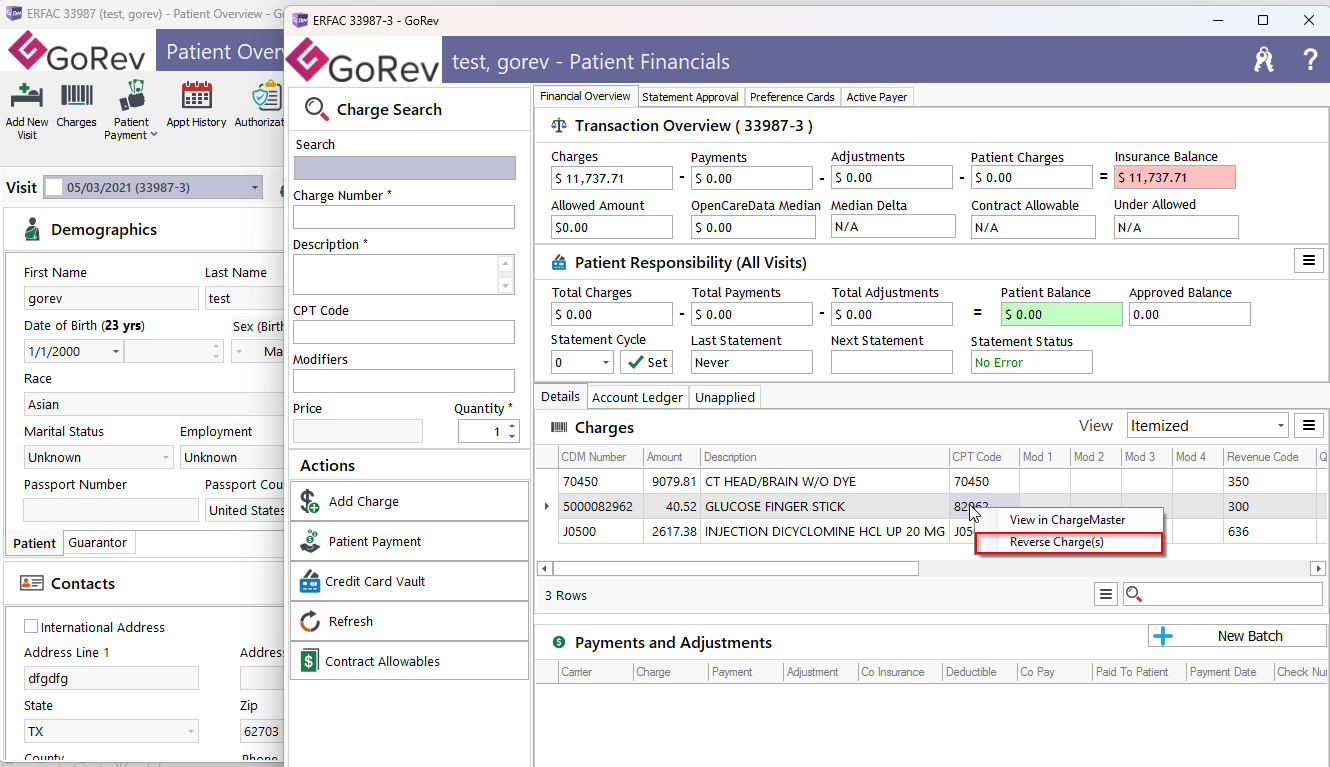
Task: Open the Statement Cycle dropdown
Action: click(606, 362)
